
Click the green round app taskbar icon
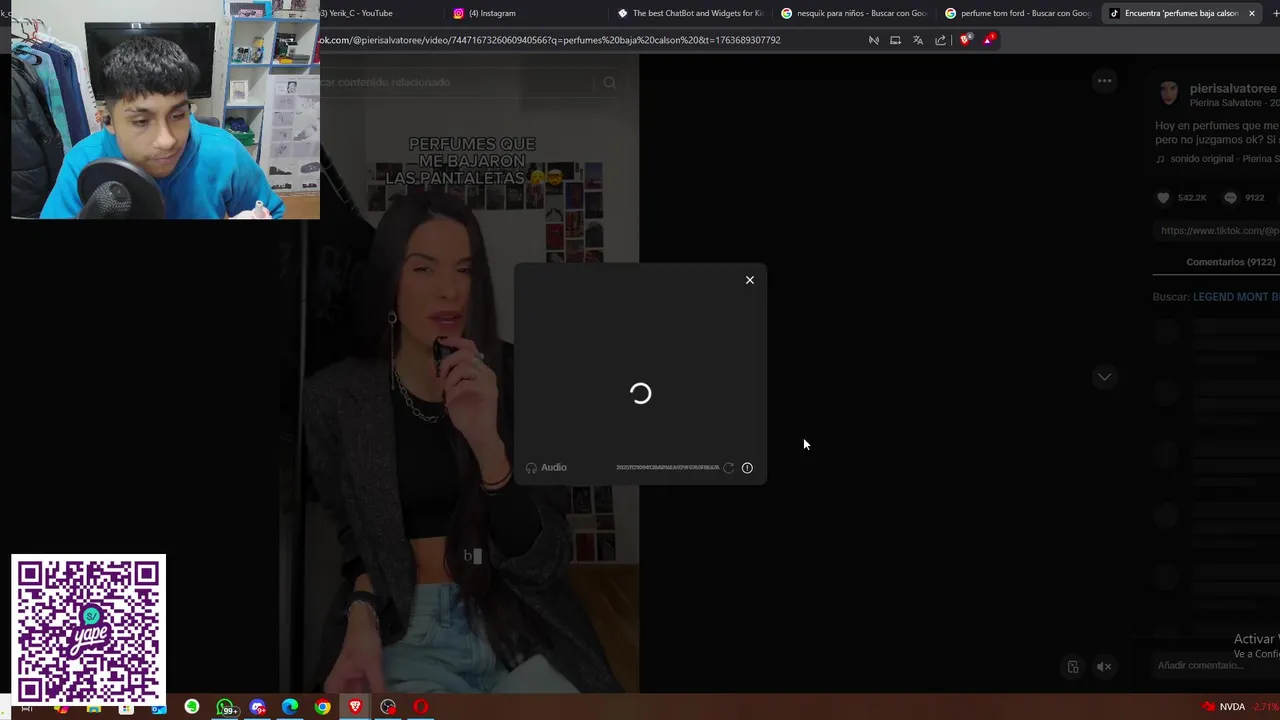(x=192, y=707)
